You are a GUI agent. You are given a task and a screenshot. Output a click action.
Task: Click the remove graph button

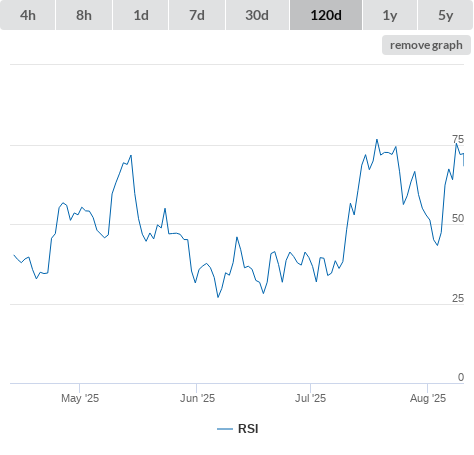tap(426, 45)
